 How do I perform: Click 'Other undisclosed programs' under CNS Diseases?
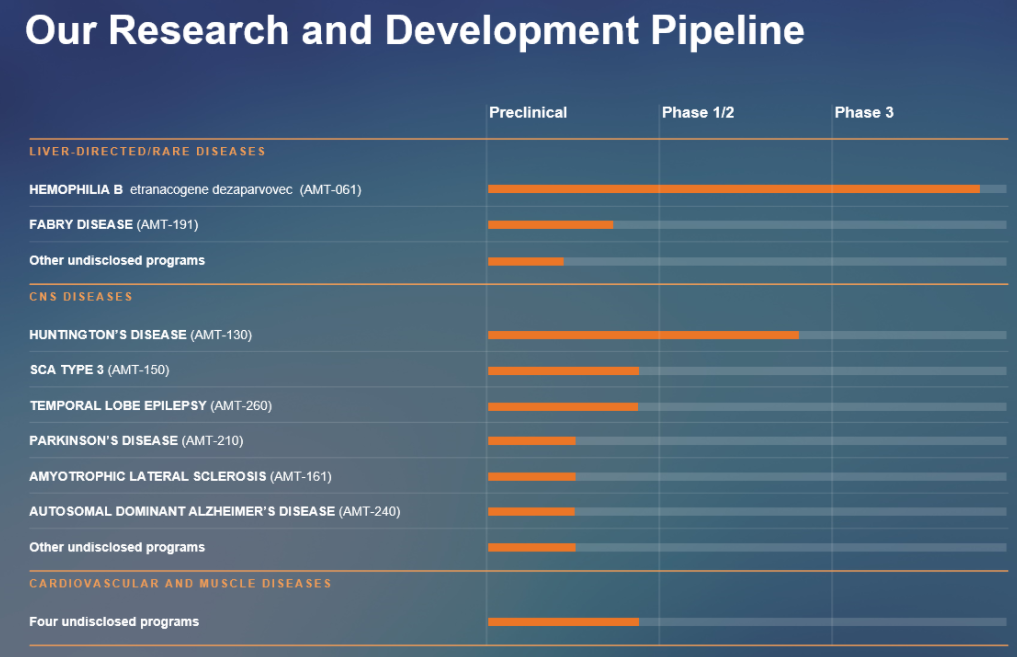(x=117, y=547)
